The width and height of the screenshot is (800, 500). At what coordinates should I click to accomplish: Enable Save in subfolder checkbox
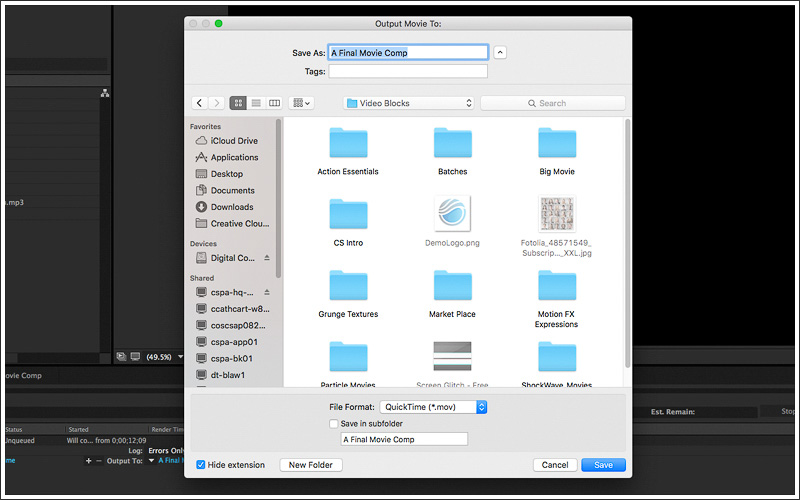click(x=334, y=423)
